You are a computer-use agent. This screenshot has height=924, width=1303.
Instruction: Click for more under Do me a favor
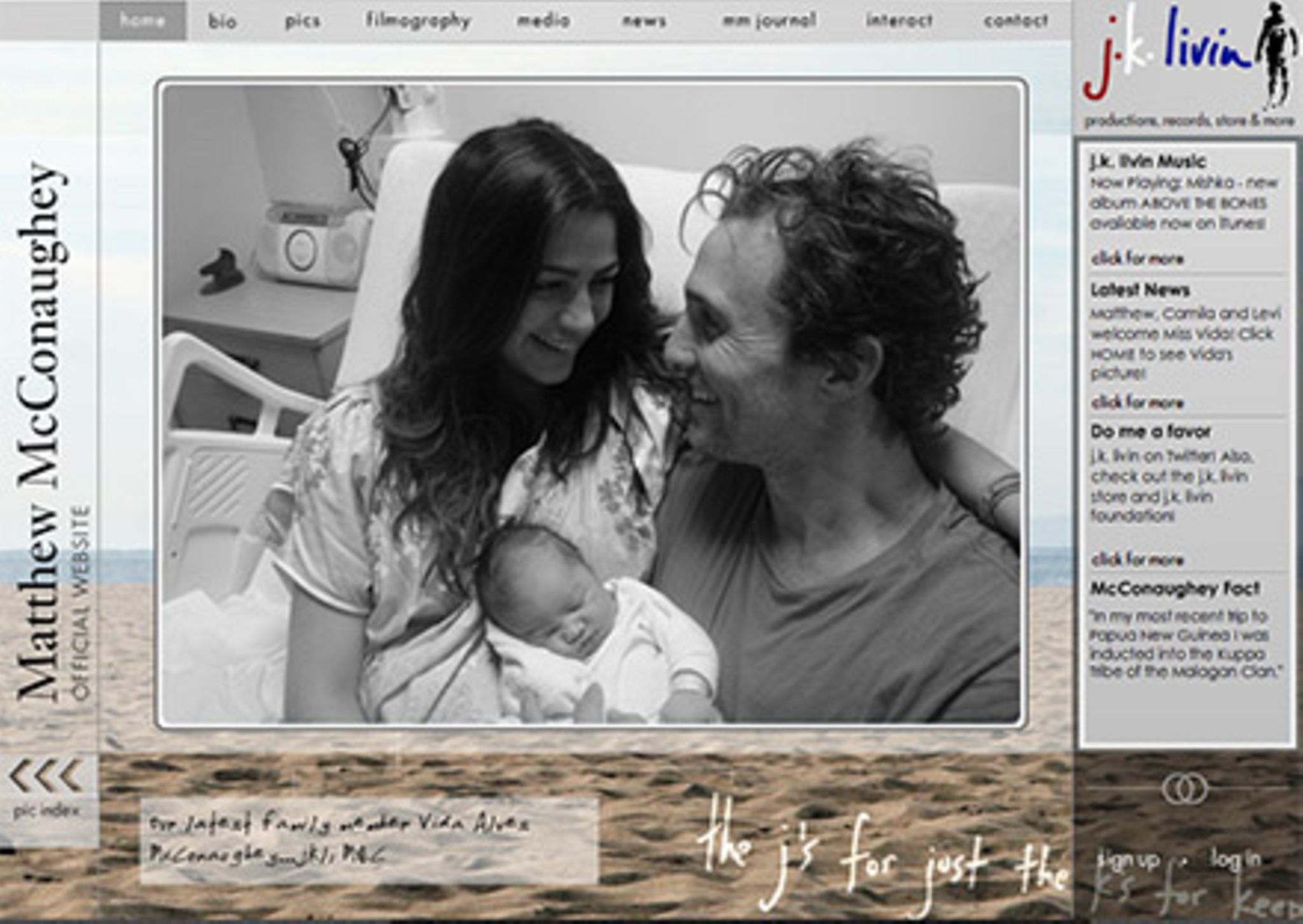click(1138, 560)
